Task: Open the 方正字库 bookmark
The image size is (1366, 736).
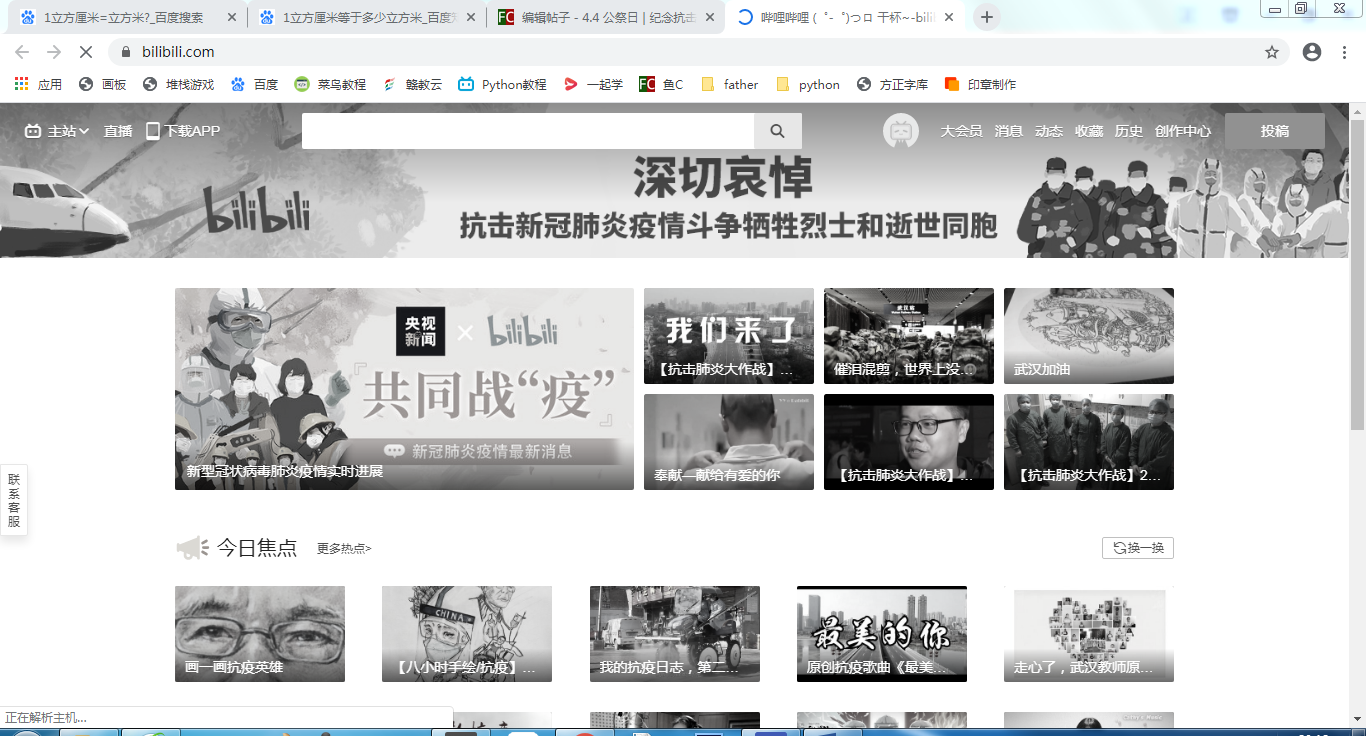Action: [x=893, y=85]
